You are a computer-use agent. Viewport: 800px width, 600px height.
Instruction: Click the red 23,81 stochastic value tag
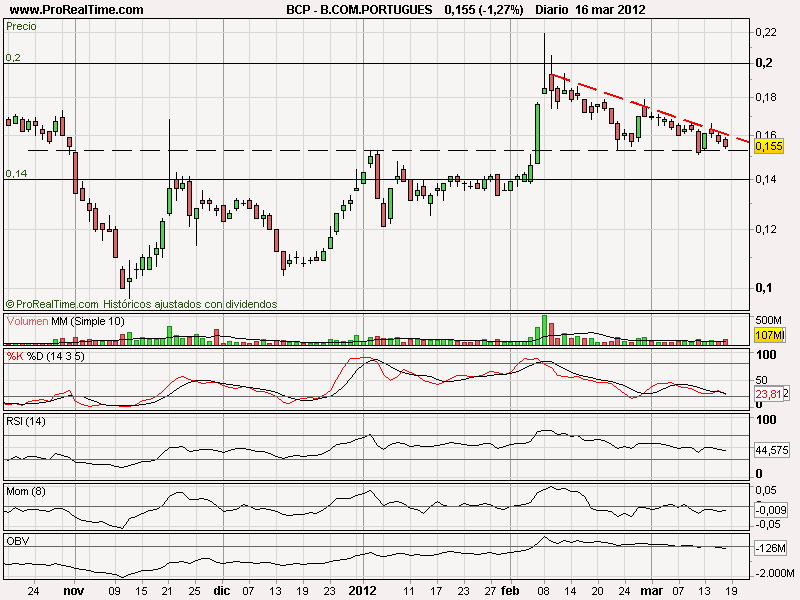[768, 394]
